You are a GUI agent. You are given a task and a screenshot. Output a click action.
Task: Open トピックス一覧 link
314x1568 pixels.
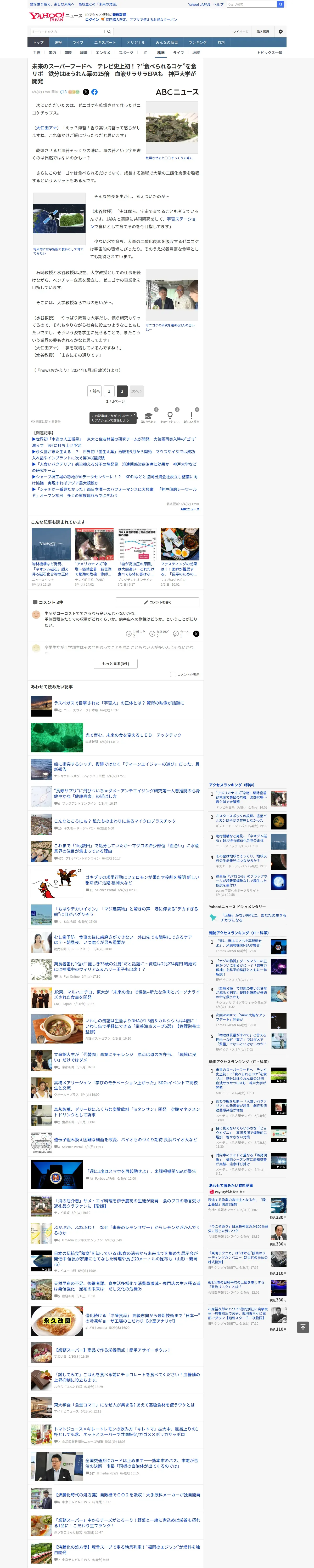(270, 53)
